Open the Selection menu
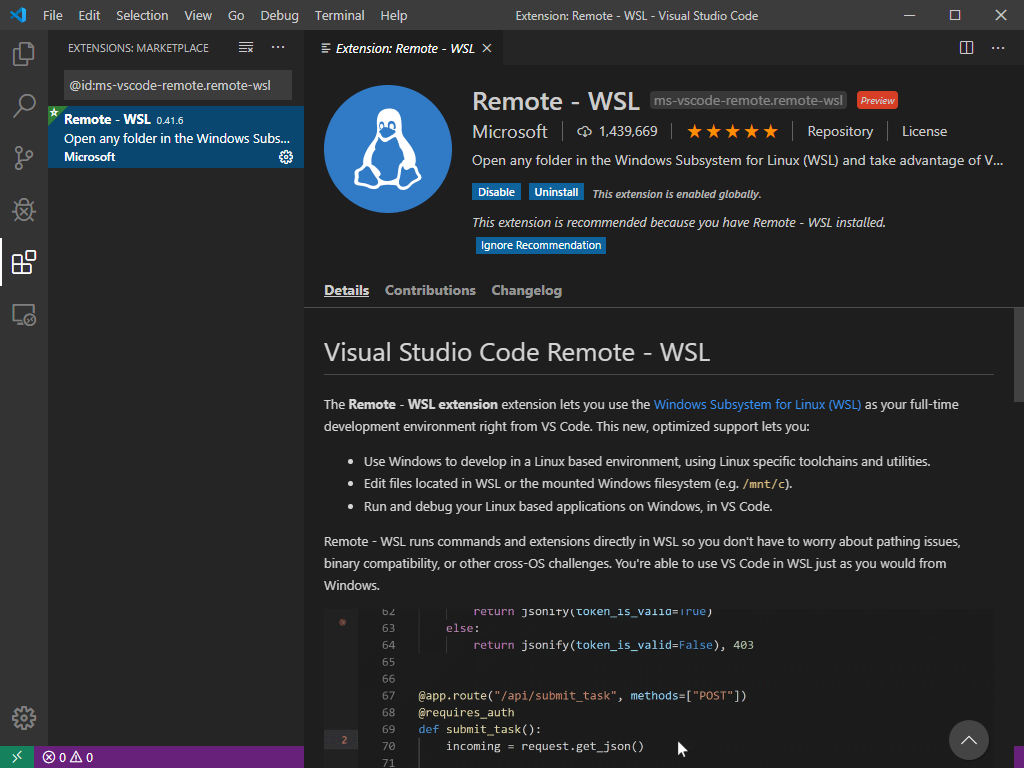Image resolution: width=1024 pixels, height=768 pixels. 142,15
